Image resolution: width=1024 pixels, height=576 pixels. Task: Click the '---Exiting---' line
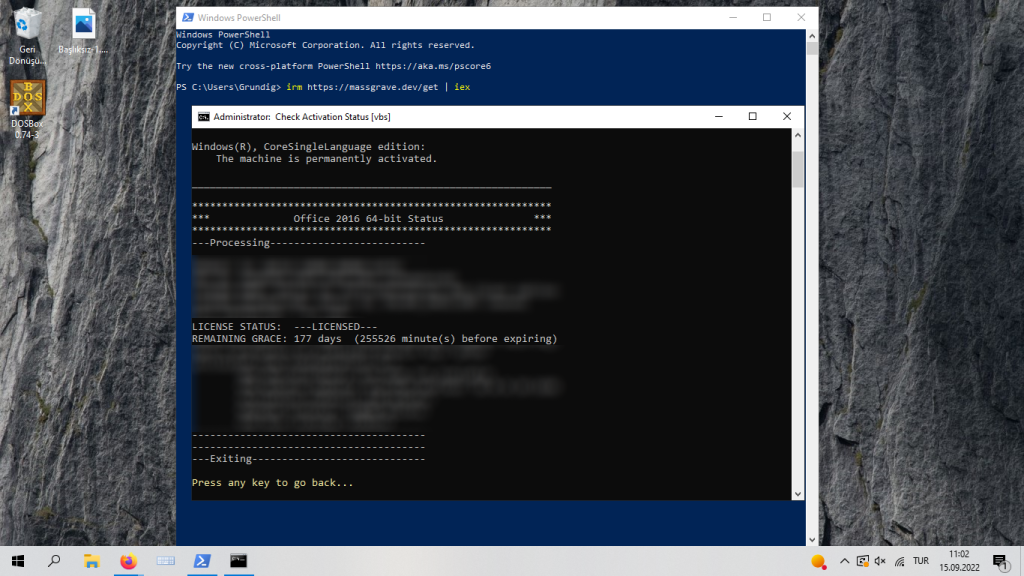(308, 458)
